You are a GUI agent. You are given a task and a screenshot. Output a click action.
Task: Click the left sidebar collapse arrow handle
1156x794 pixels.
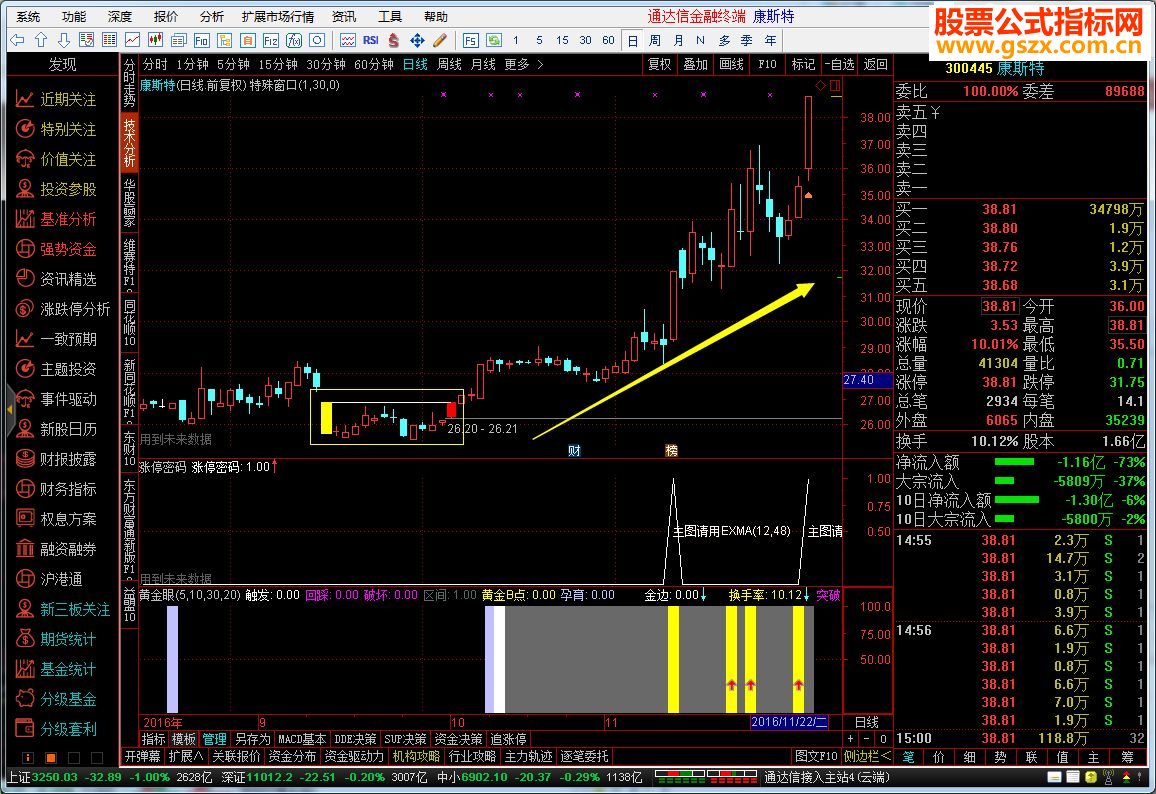10,408
